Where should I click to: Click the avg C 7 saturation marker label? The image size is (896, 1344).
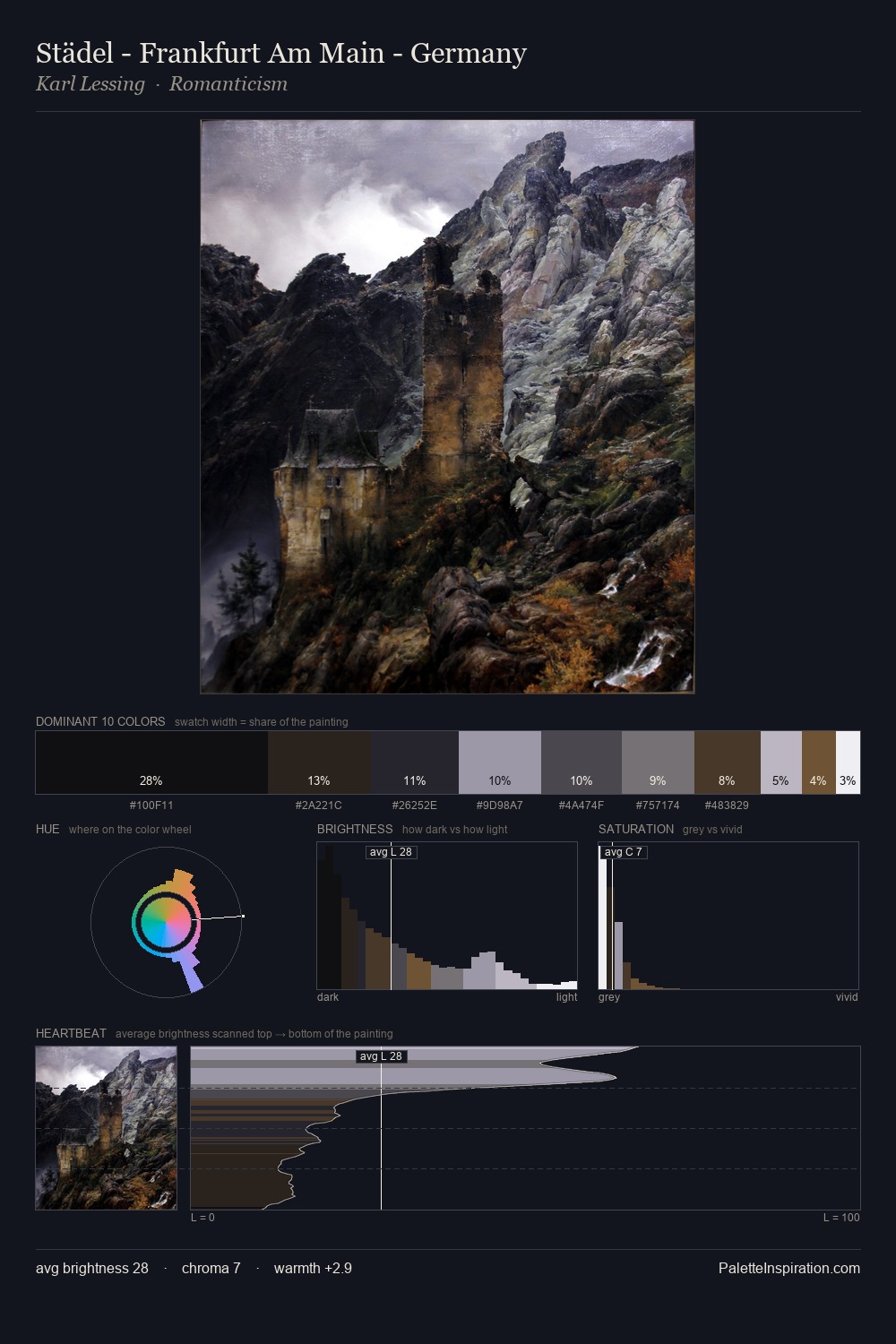(x=623, y=852)
